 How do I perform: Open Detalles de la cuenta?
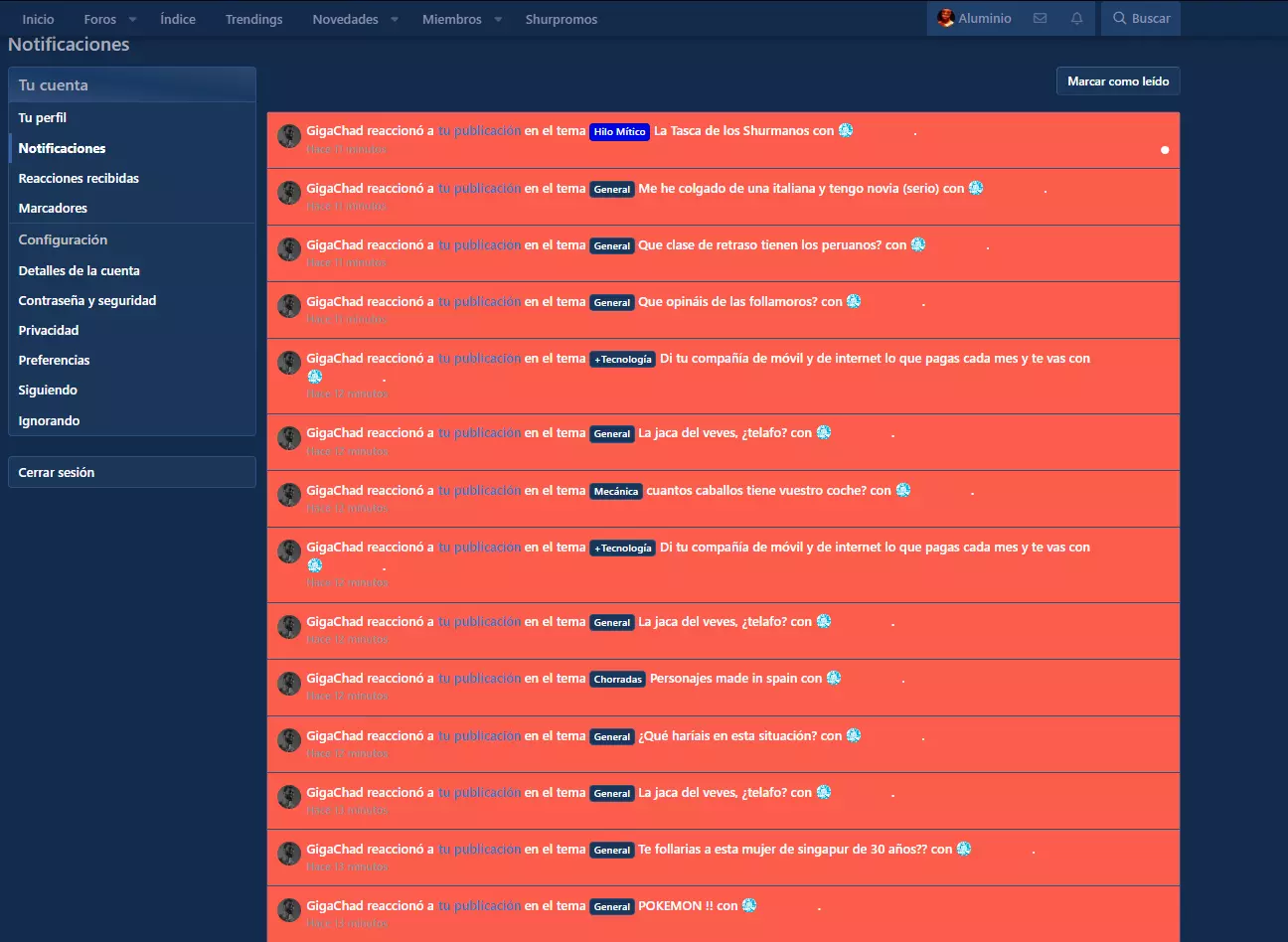(132, 270)
